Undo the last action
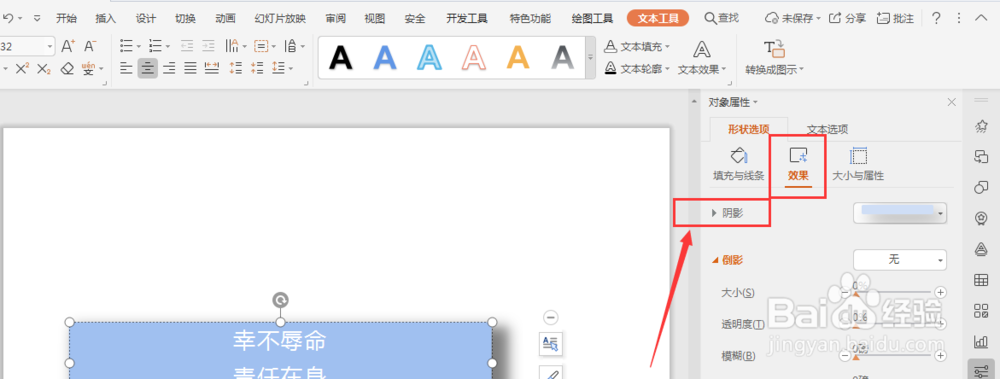The height and width of the screenshot is (379, 1000). [8, 18]
